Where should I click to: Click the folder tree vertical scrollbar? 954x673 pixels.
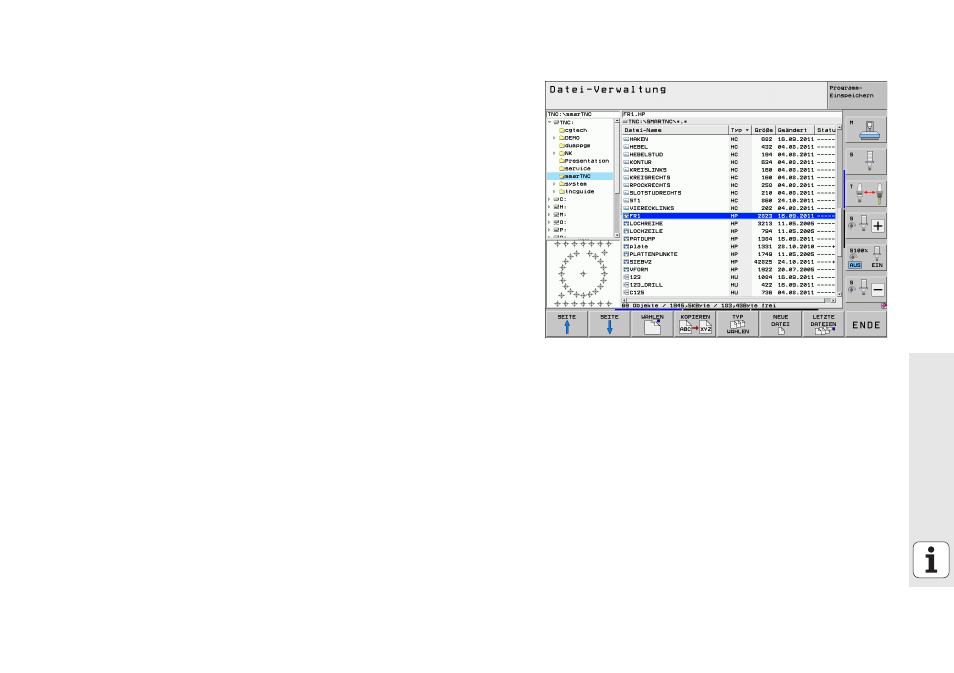617,178
